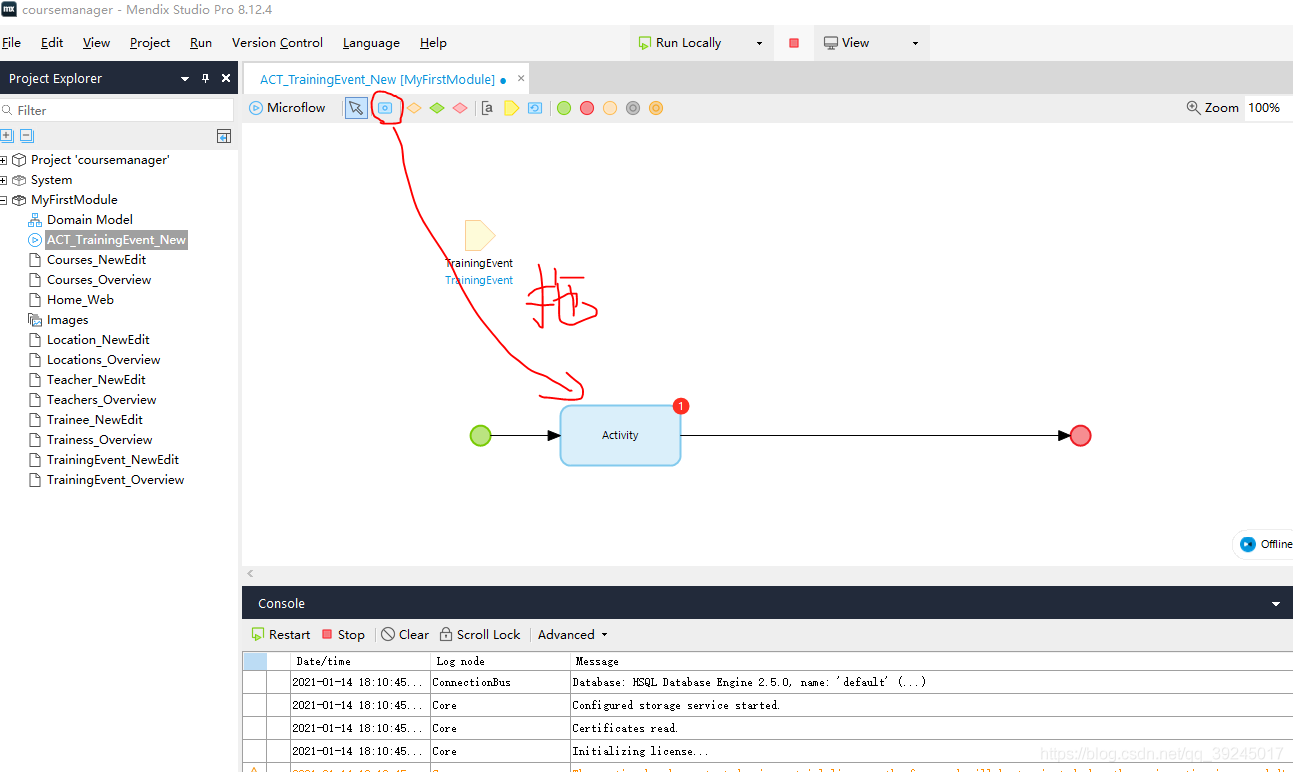The width and height of the screenshot is (1293, 772).
Task: Select the Activity tool in microflow toolbar
Action: tap(385, 108)
